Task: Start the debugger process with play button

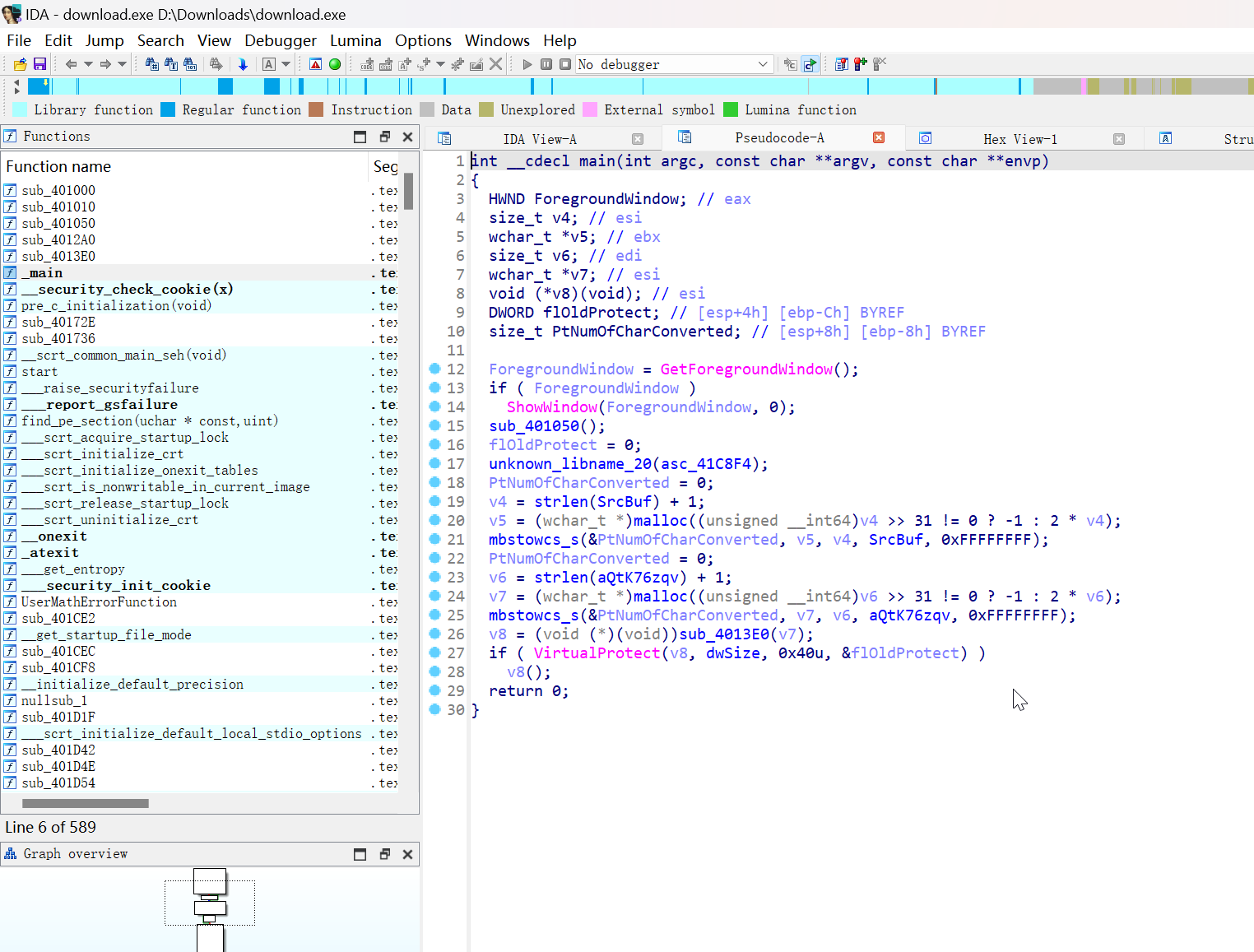Action: coord(527,64)
